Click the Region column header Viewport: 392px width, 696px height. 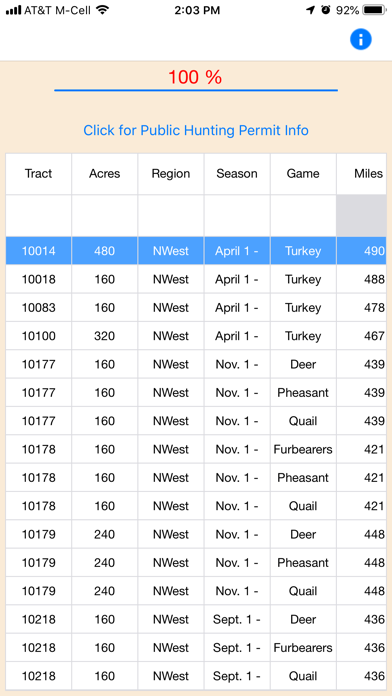tap(171, 174)
